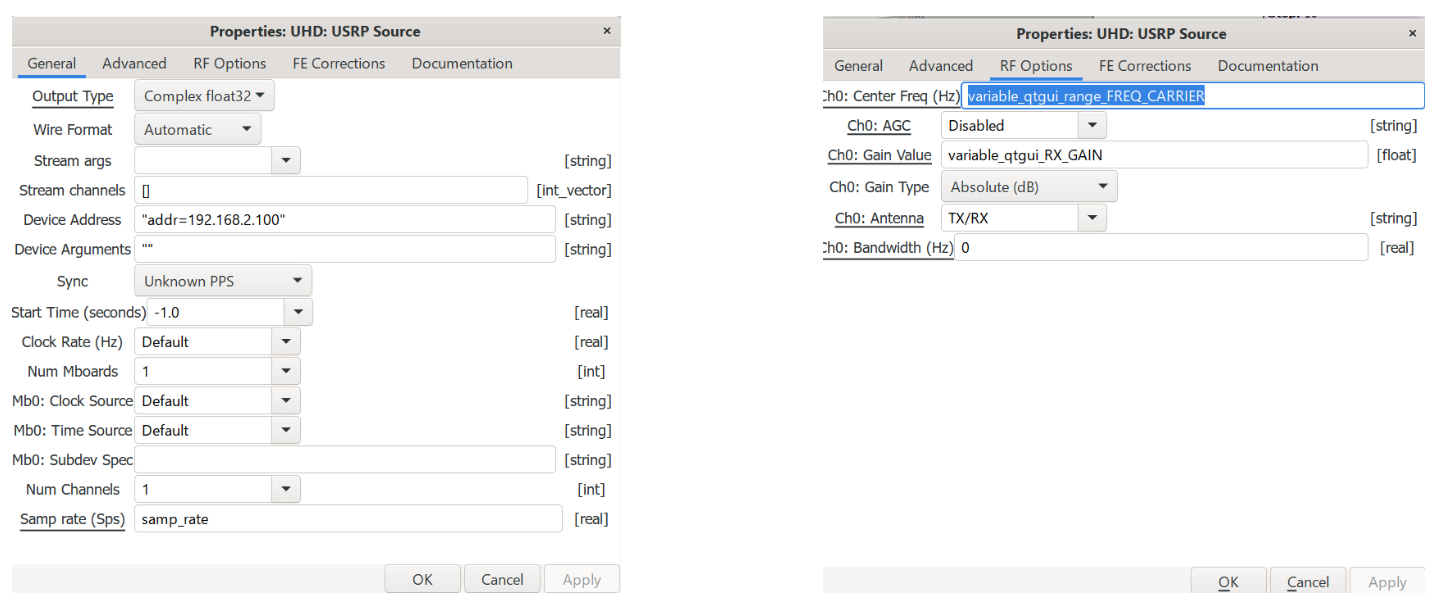Expand Mb0 Clock Source dropdown arrow

286,400
